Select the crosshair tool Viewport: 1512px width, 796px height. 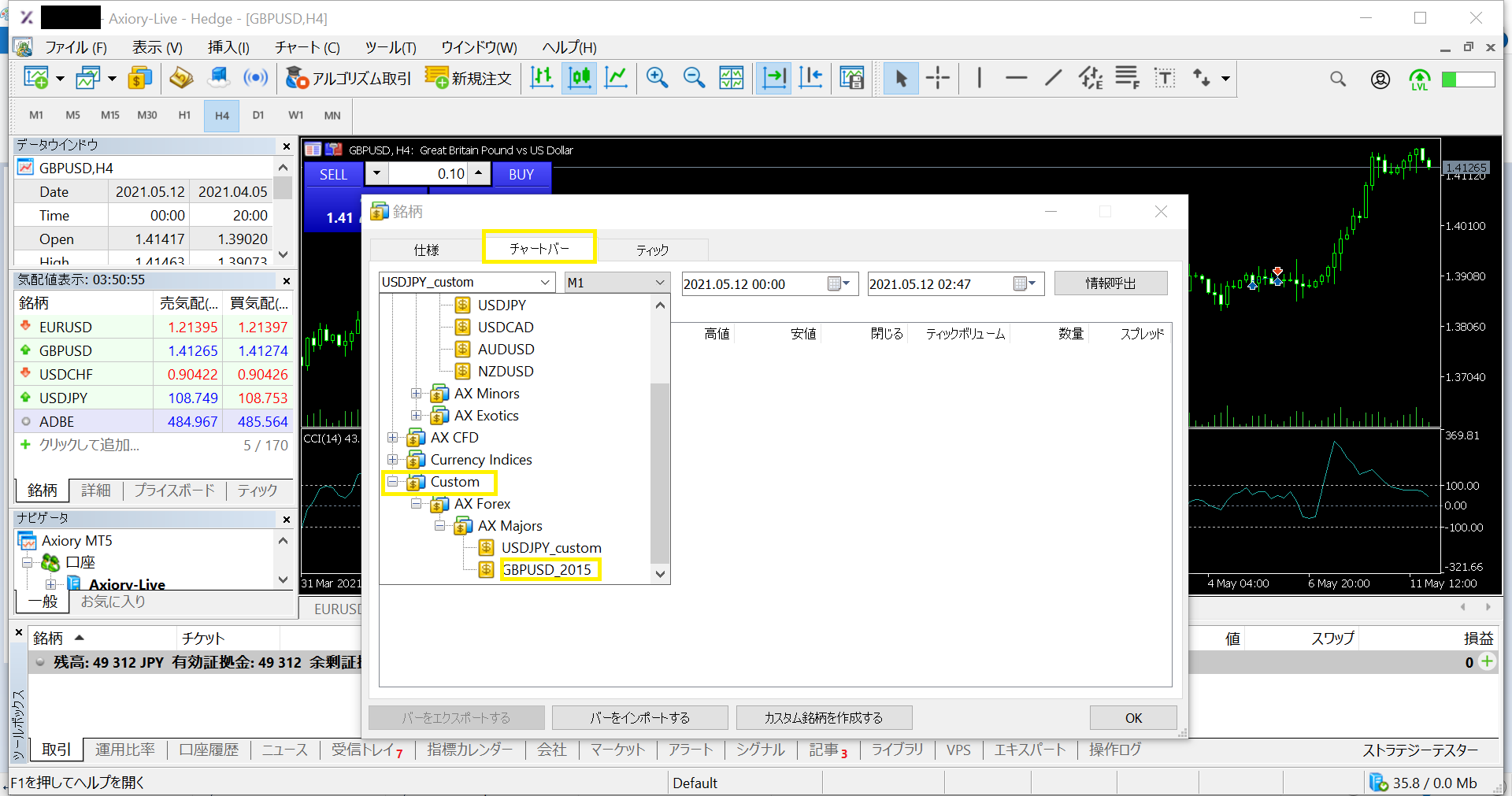(x=938, y=78)
